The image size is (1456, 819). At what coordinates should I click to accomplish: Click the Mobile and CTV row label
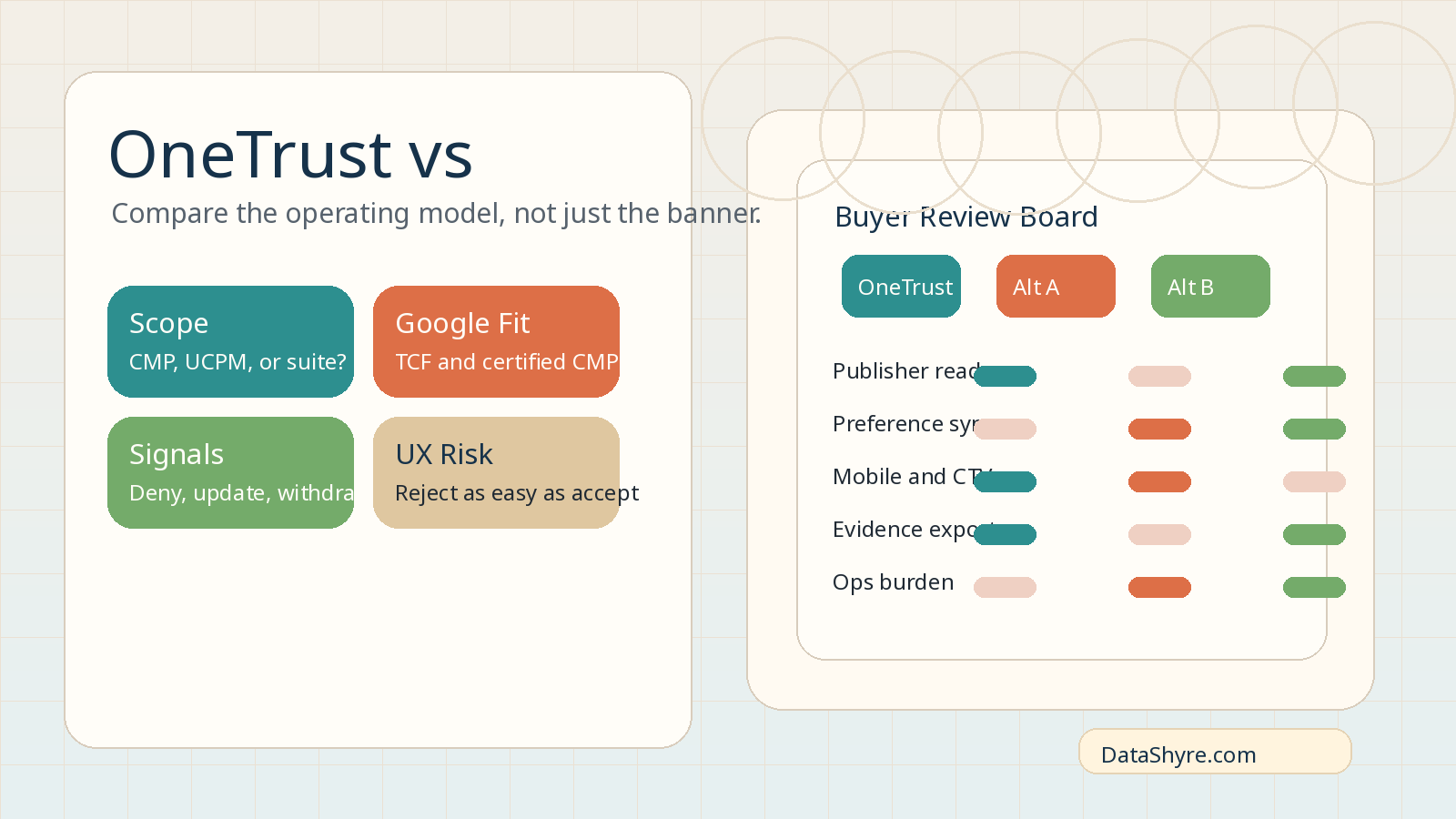click(x=912, y=477)
